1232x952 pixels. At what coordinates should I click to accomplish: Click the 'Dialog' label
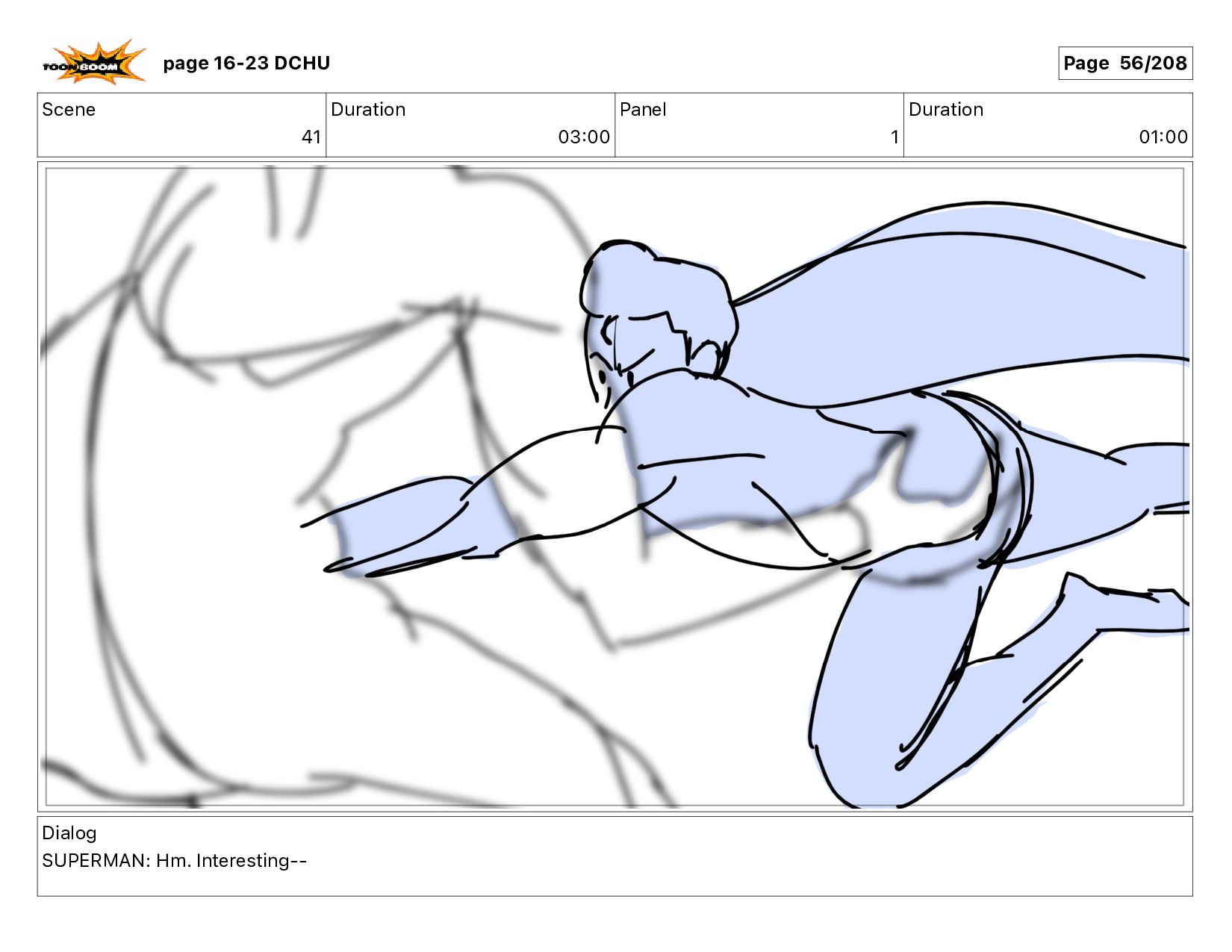coord(69,833)
